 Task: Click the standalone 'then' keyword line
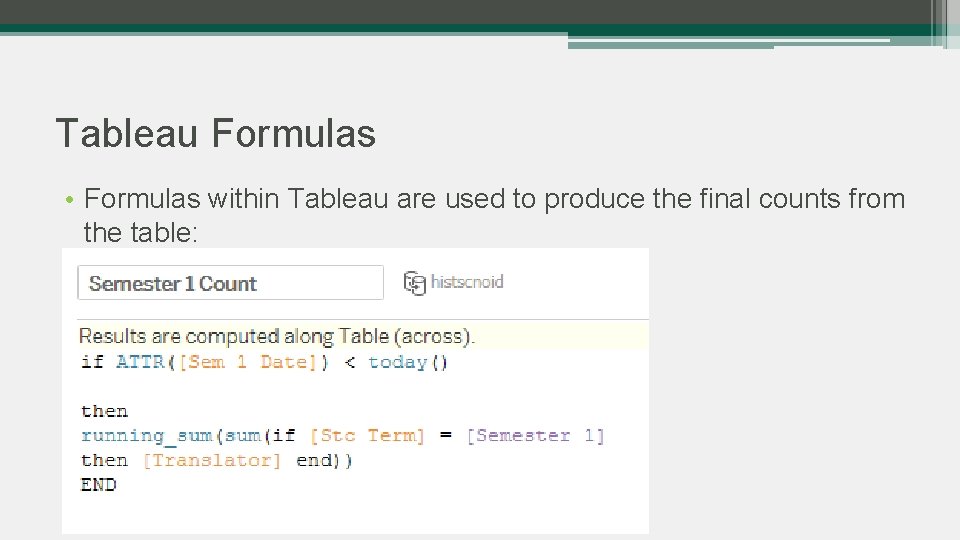[x=104, y=411]
